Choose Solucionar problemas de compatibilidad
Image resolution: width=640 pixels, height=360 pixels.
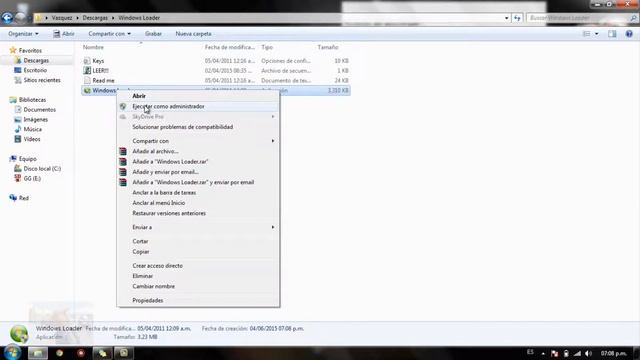point(182,127)
